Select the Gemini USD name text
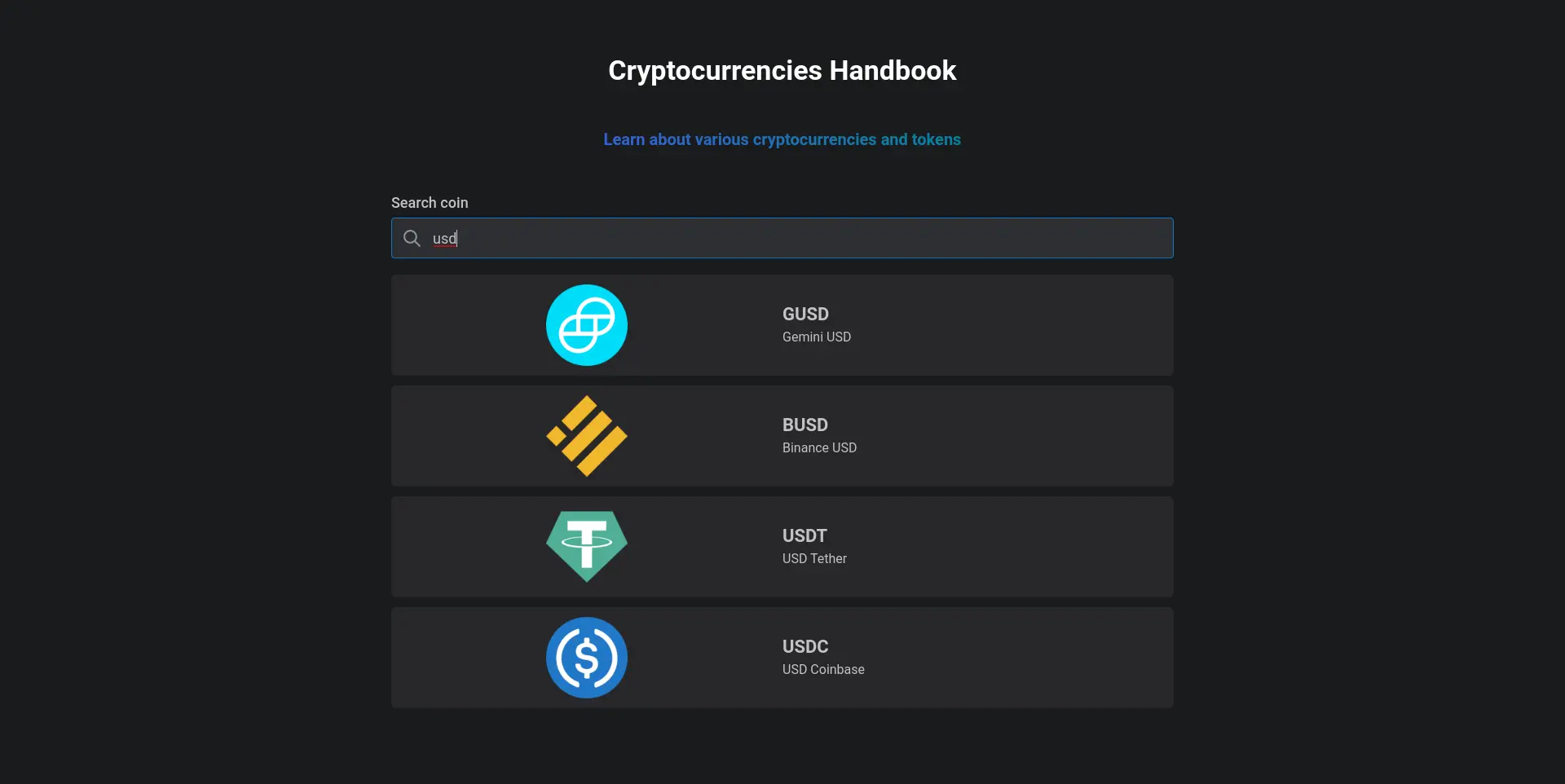Image resolution: width=1565 pixels, height=784 pixels. click(x=816, y=337)
